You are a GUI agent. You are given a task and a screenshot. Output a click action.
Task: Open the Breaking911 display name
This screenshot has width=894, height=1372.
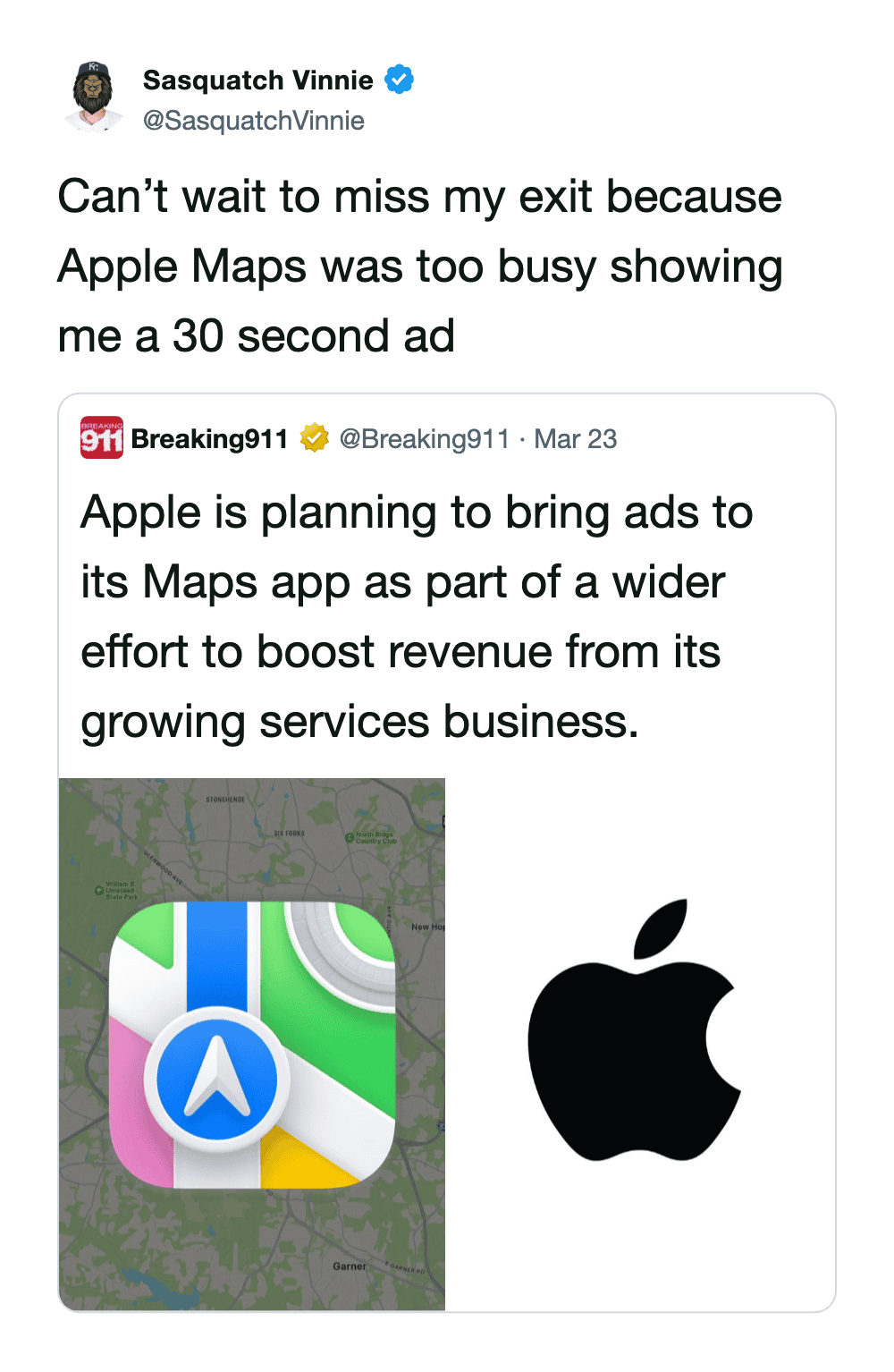coord(209,439)
